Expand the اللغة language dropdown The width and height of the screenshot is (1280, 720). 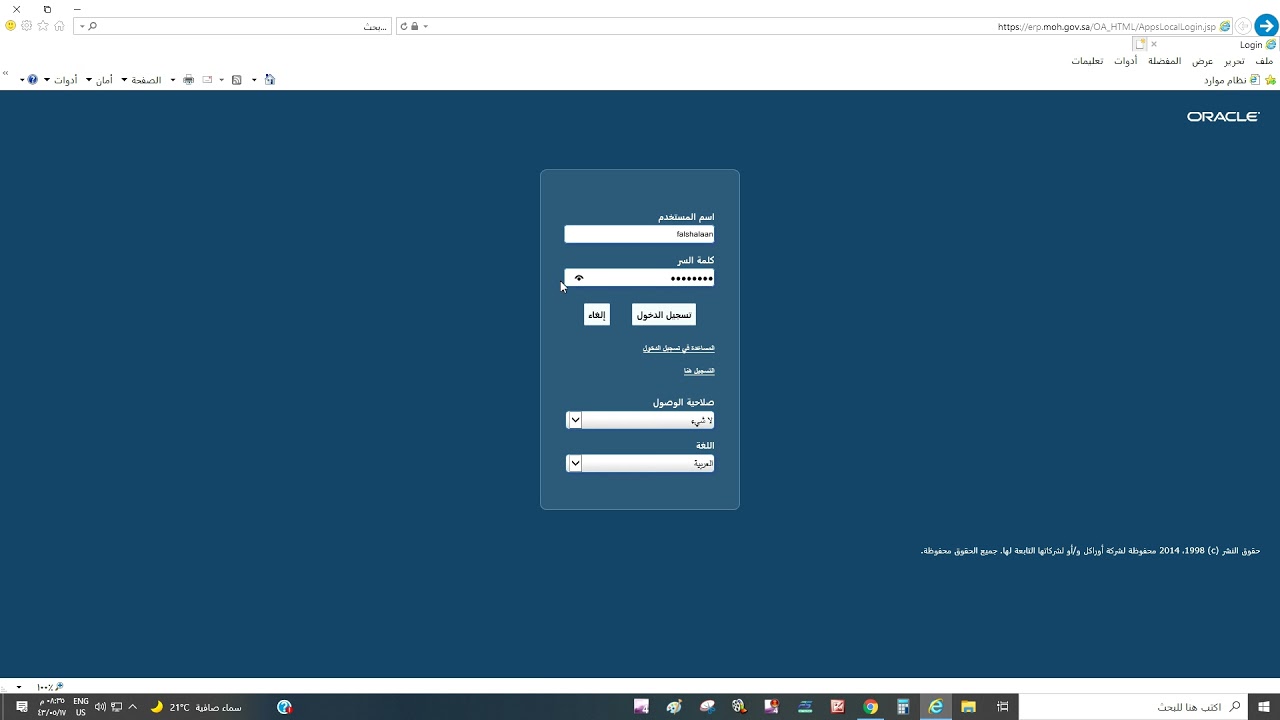[x=574, y=463]
